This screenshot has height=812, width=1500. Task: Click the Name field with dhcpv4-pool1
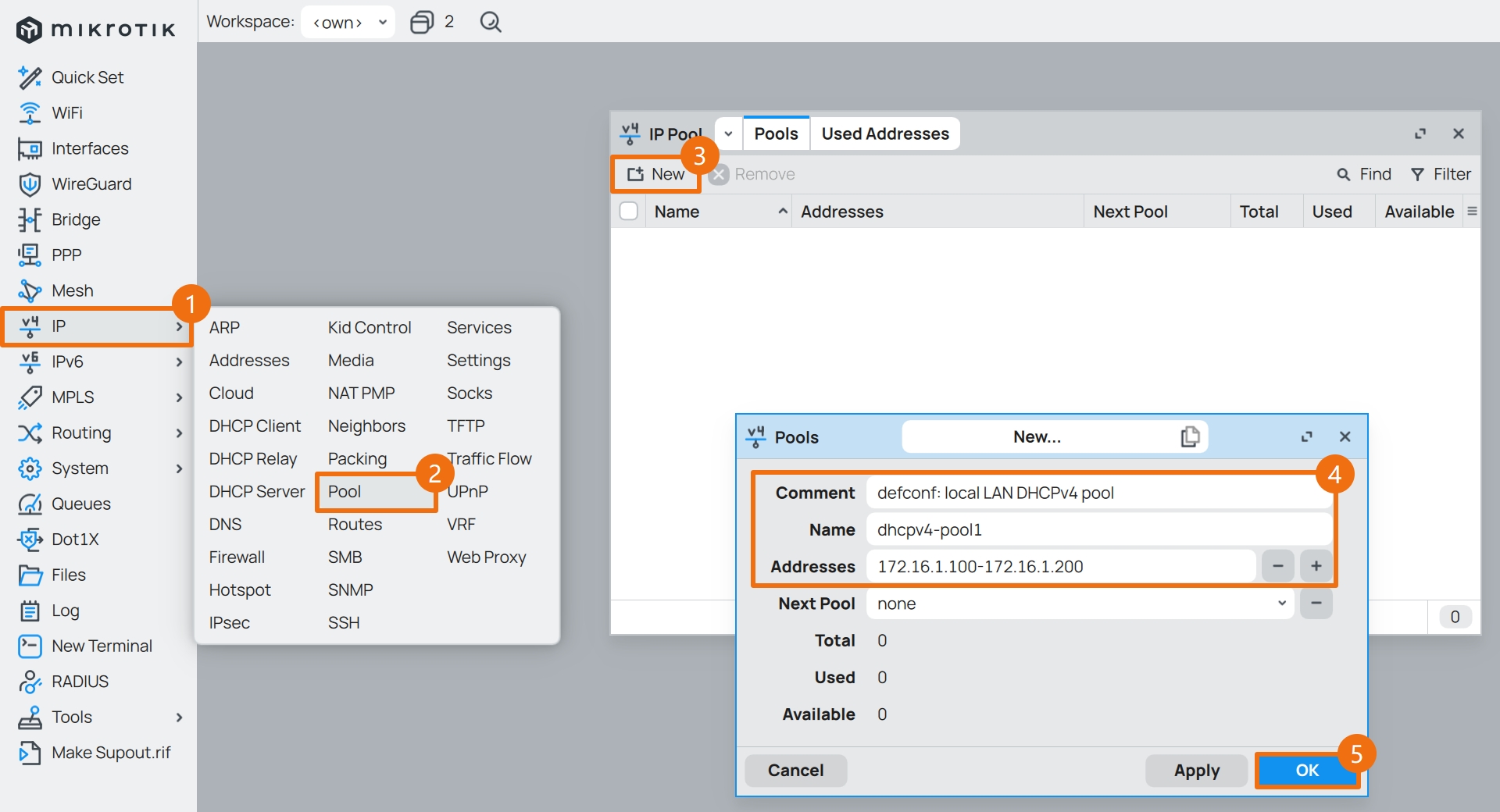1098,529
